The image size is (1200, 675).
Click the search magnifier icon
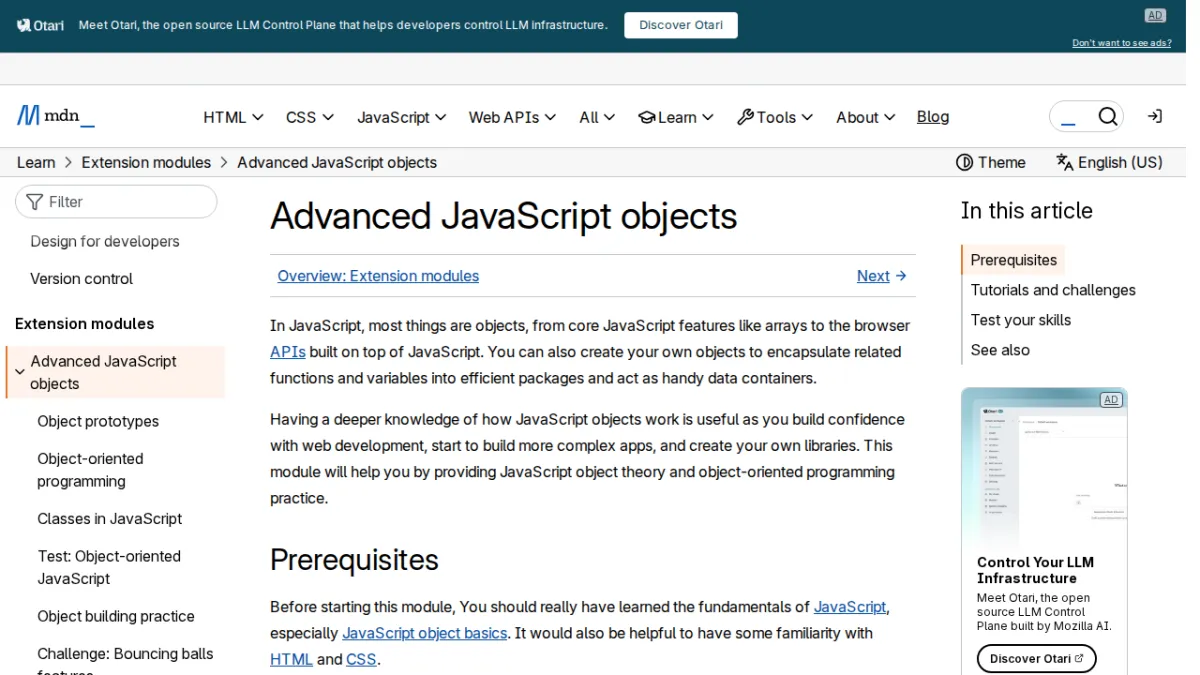click(x=1107, y=117)
